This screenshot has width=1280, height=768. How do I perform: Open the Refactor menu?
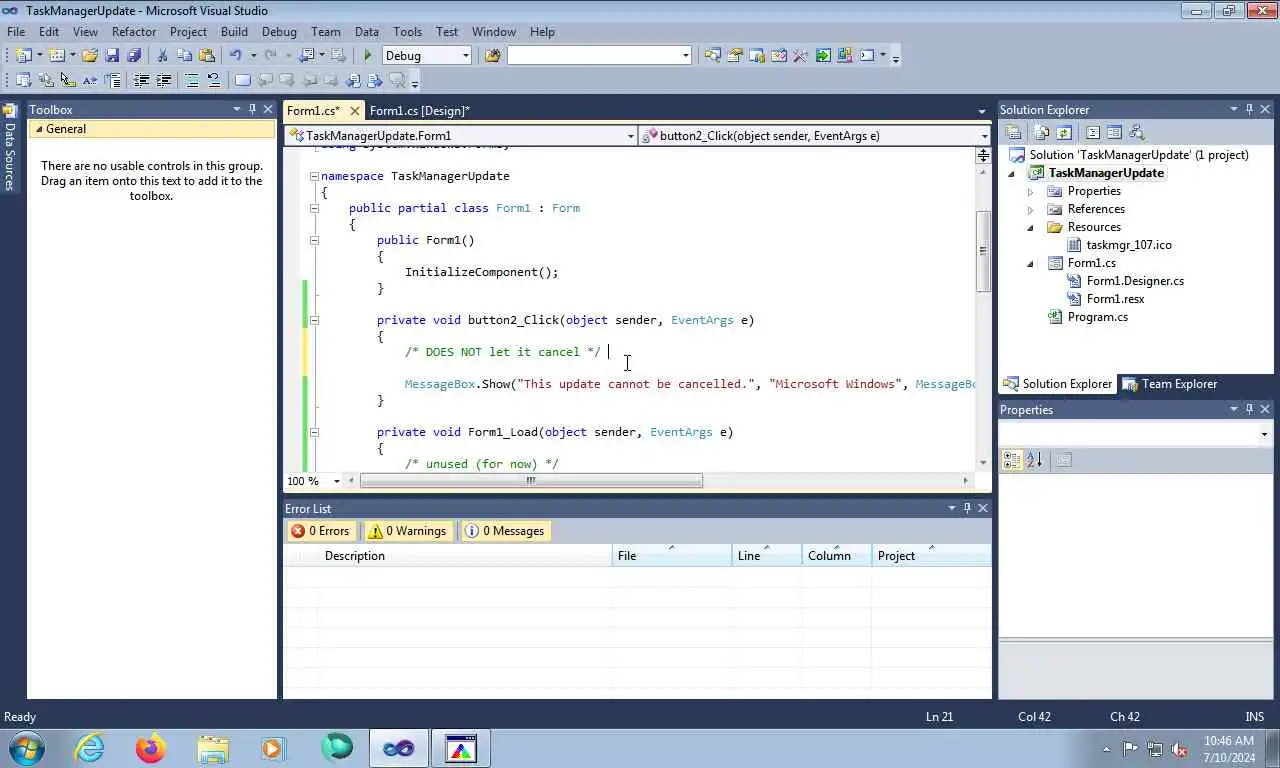[x=134, y=32]
